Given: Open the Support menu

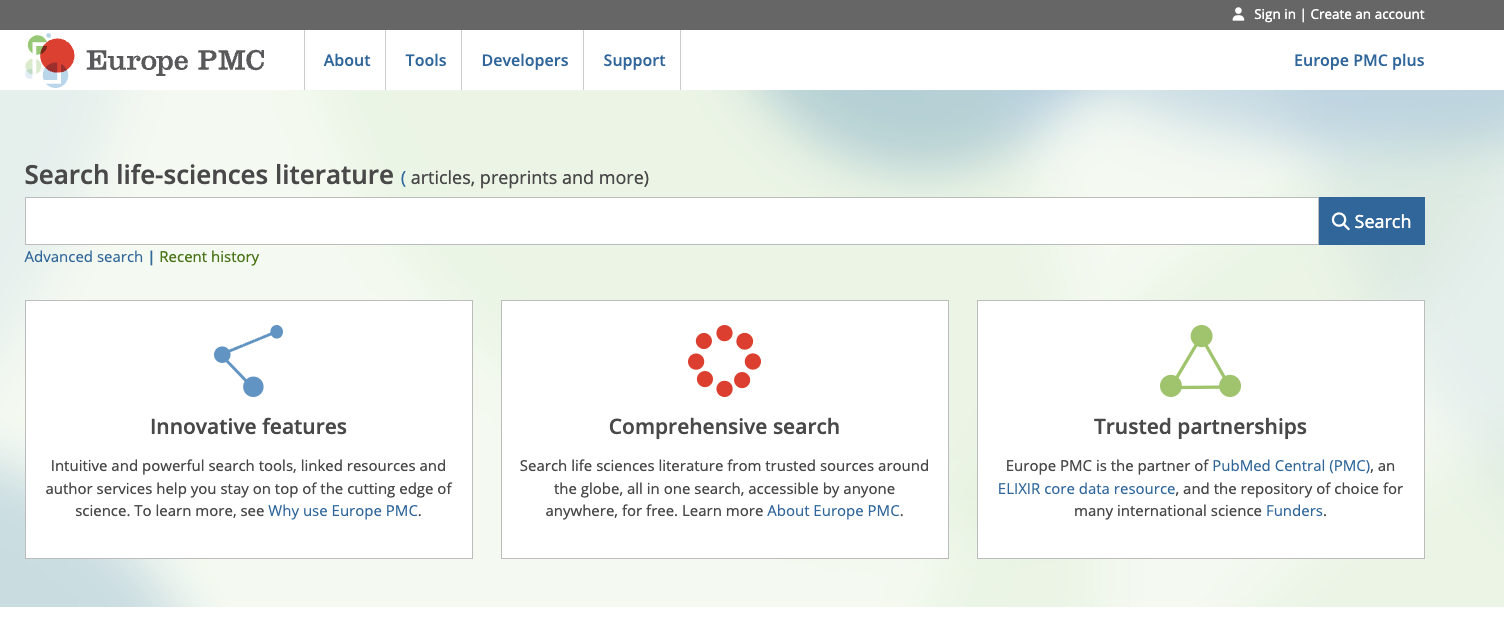Looking at the screenshot, I should (634, 60).
